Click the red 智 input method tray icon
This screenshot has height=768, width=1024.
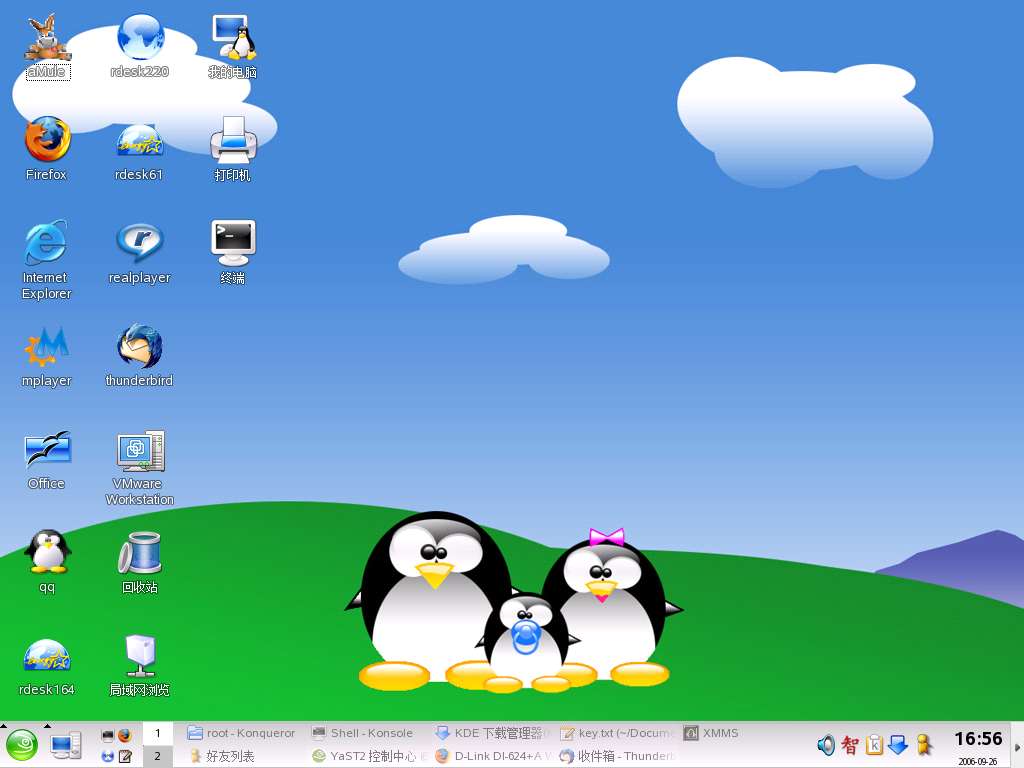tap(850, 744)
